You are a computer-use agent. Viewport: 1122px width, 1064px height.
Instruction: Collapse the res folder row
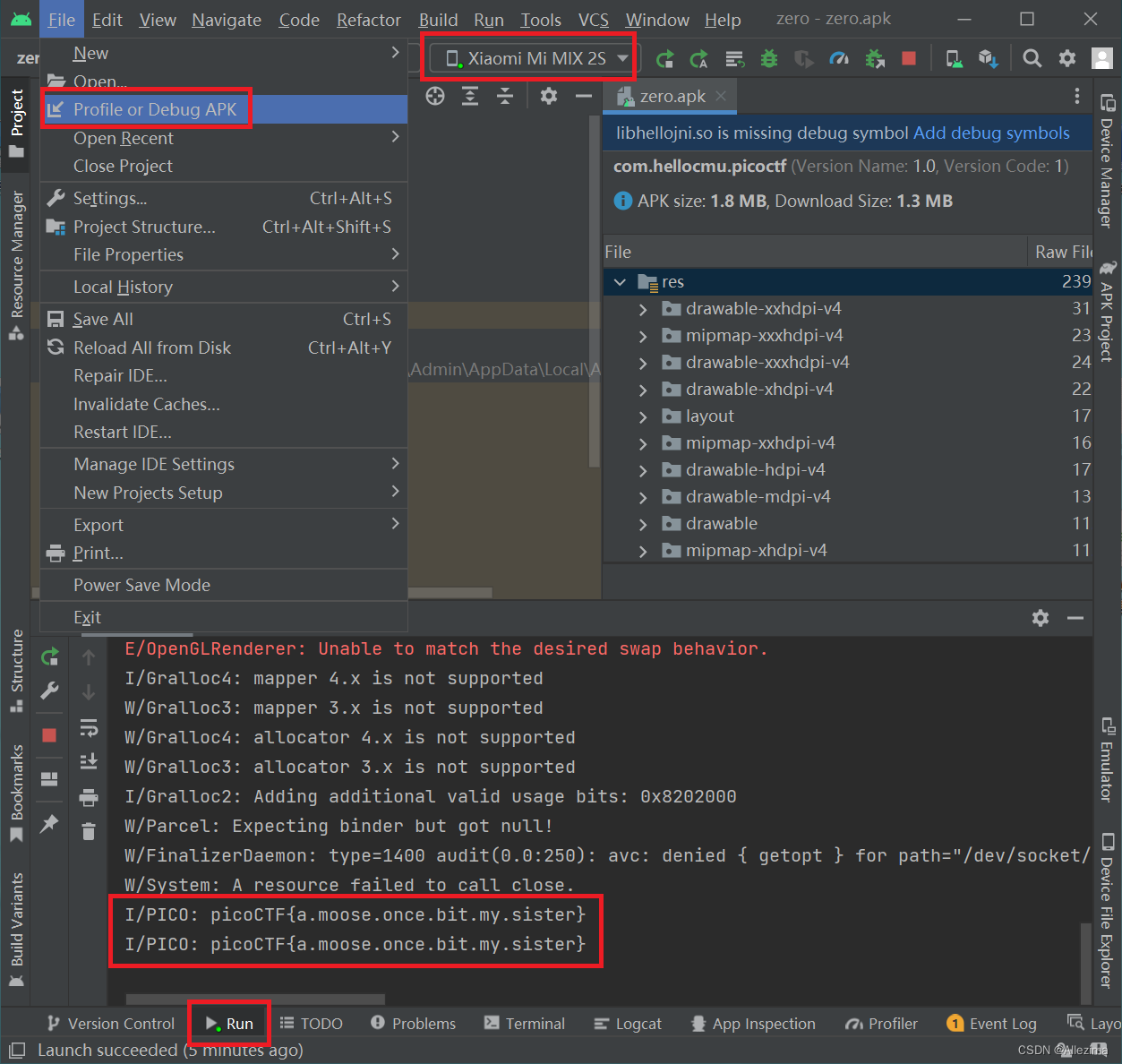click(620, 282)
